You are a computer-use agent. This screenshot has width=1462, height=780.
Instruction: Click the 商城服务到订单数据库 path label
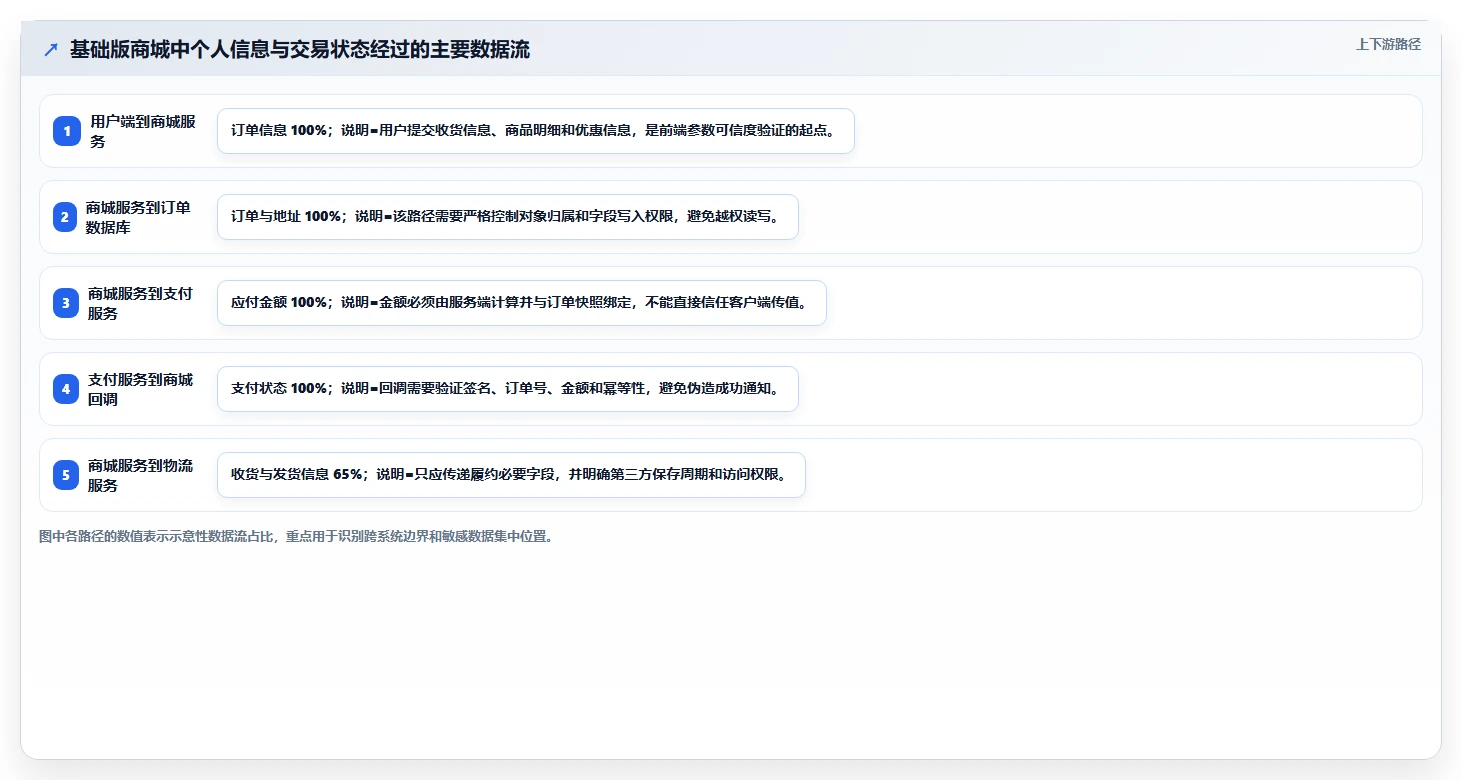coord(138,217)
